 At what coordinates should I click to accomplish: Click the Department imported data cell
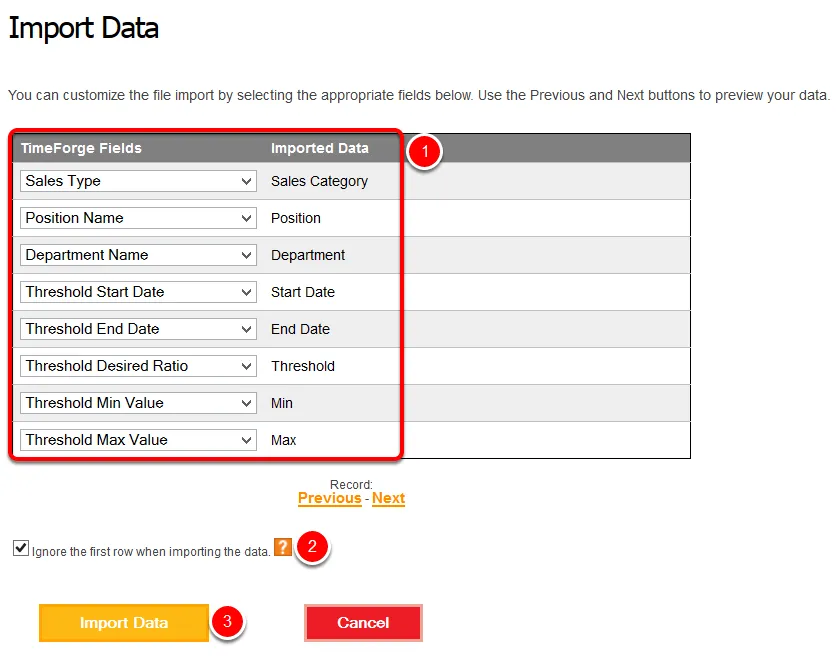pyautogui.click(x=308, y=255)
